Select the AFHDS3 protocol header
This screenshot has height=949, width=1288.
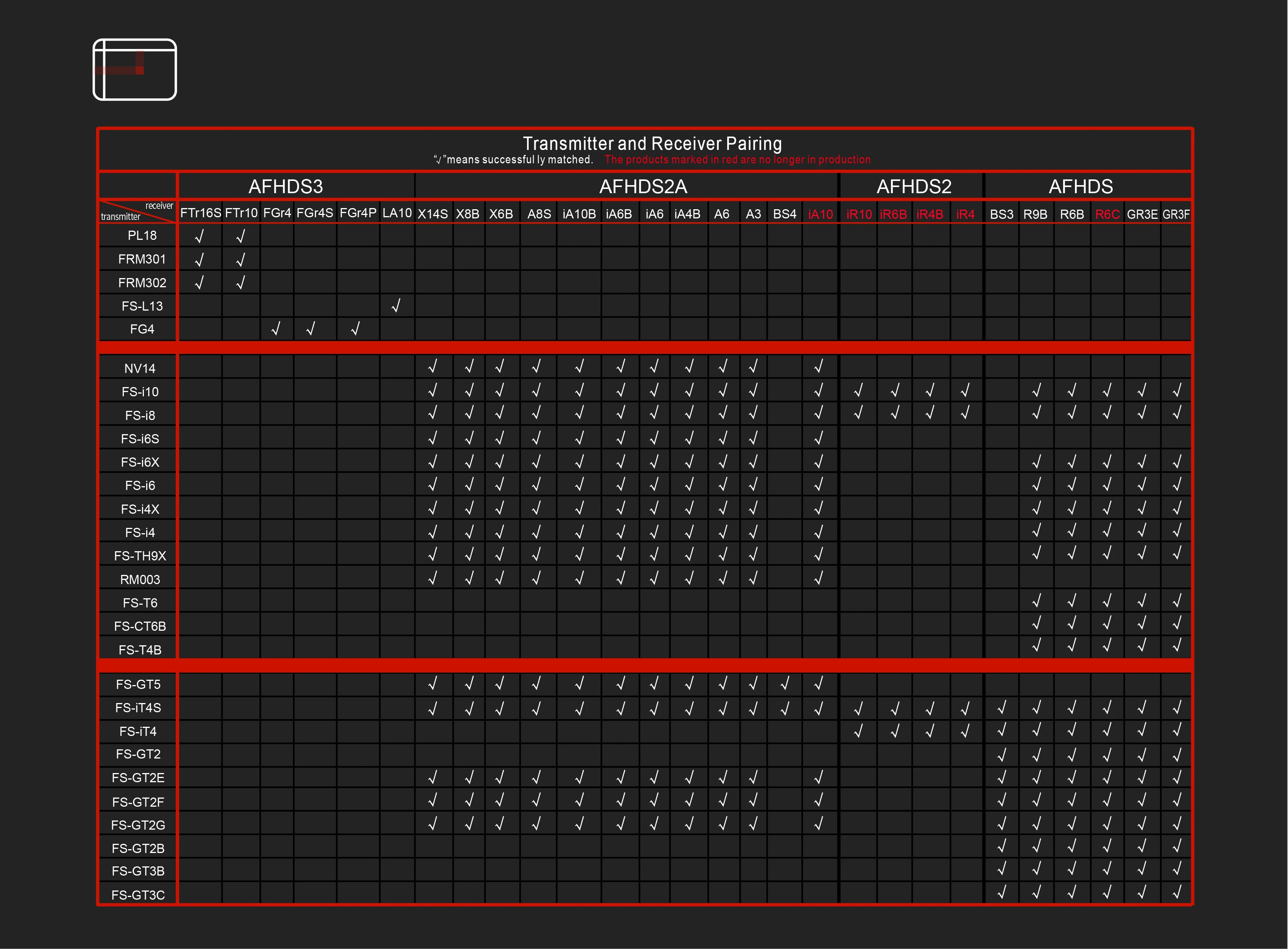pos(285,187)
